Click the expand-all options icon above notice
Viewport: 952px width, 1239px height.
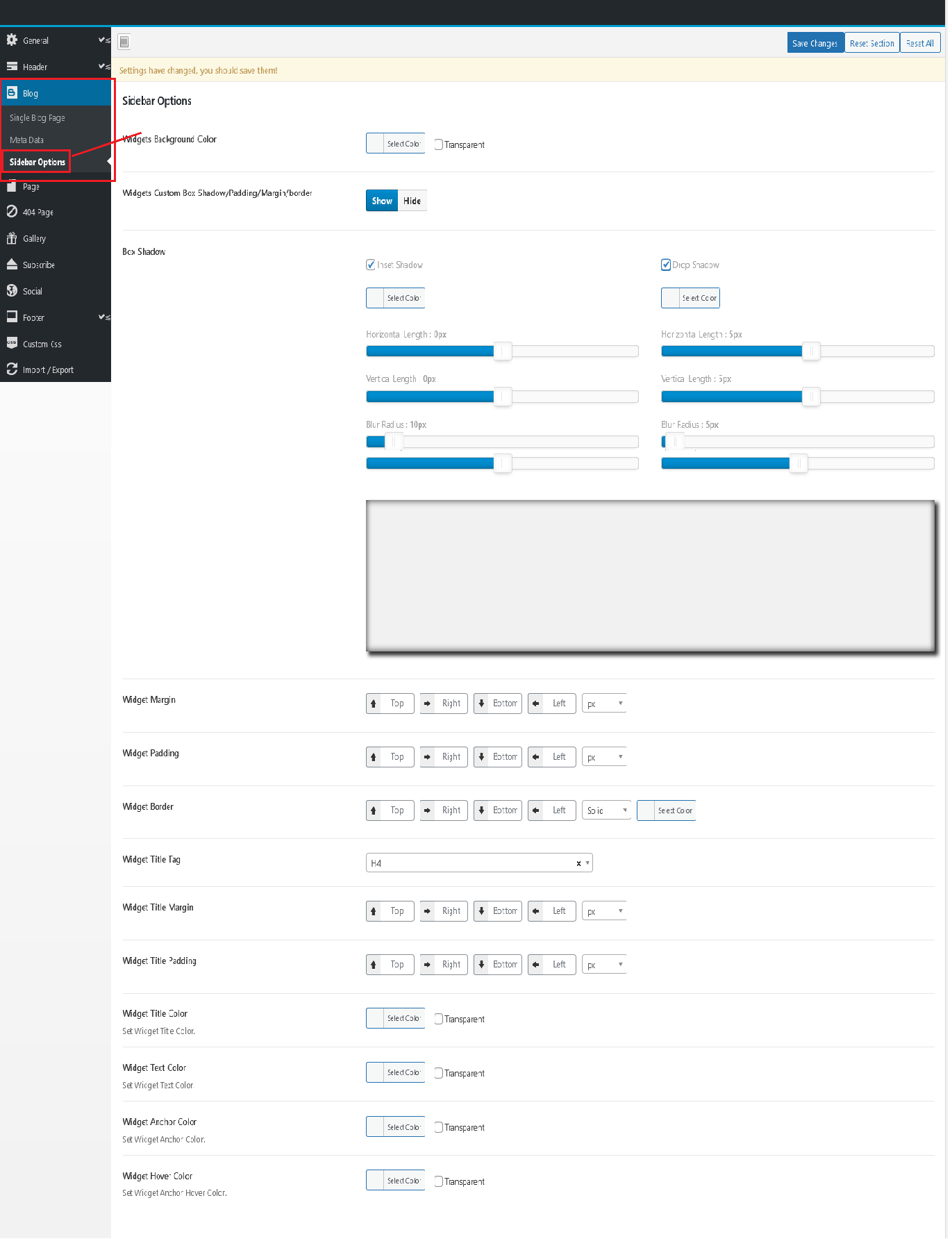[x=124, y=42]
